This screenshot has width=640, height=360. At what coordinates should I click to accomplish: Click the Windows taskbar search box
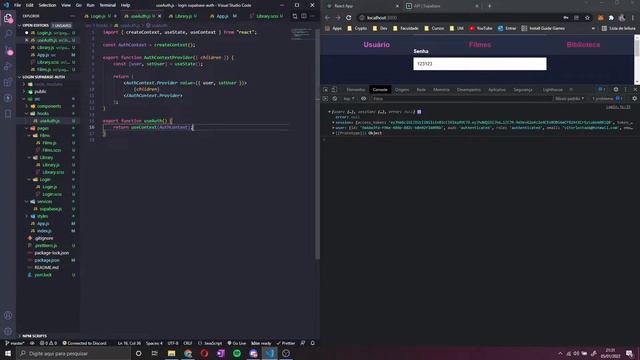tap(73, 353)
